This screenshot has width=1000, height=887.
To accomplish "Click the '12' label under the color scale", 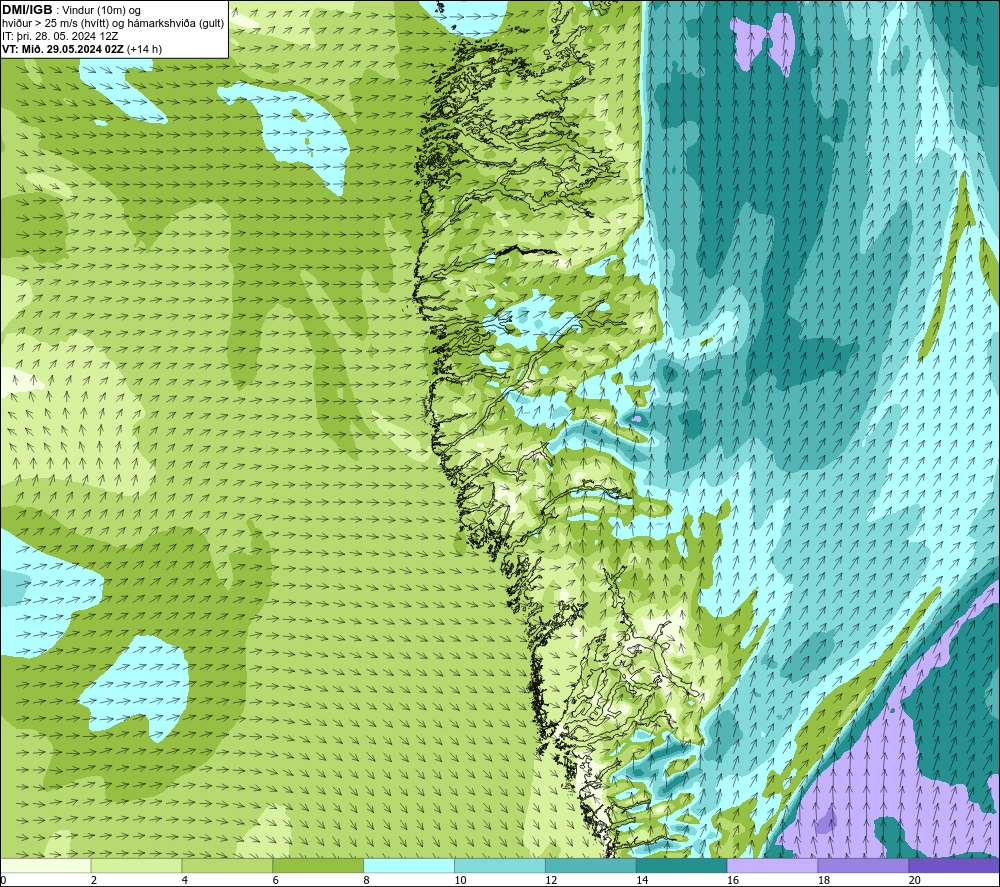I will [x=551, y=880].
